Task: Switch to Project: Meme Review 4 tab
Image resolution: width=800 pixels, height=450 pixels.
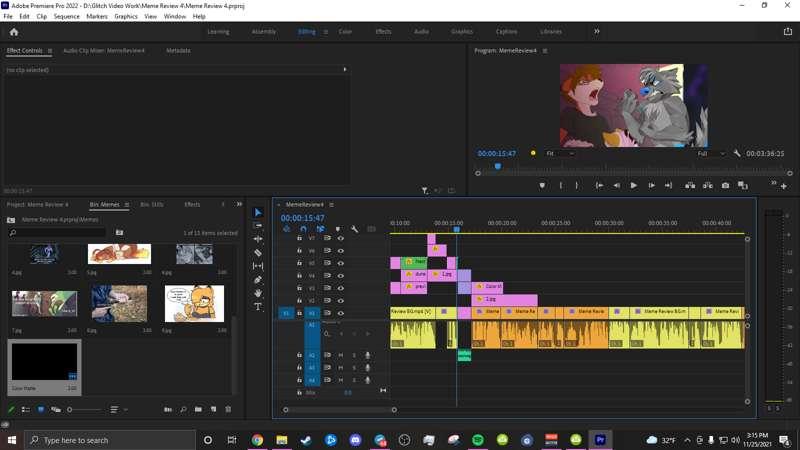Action: pyautogui.click(x=37, y=205)
